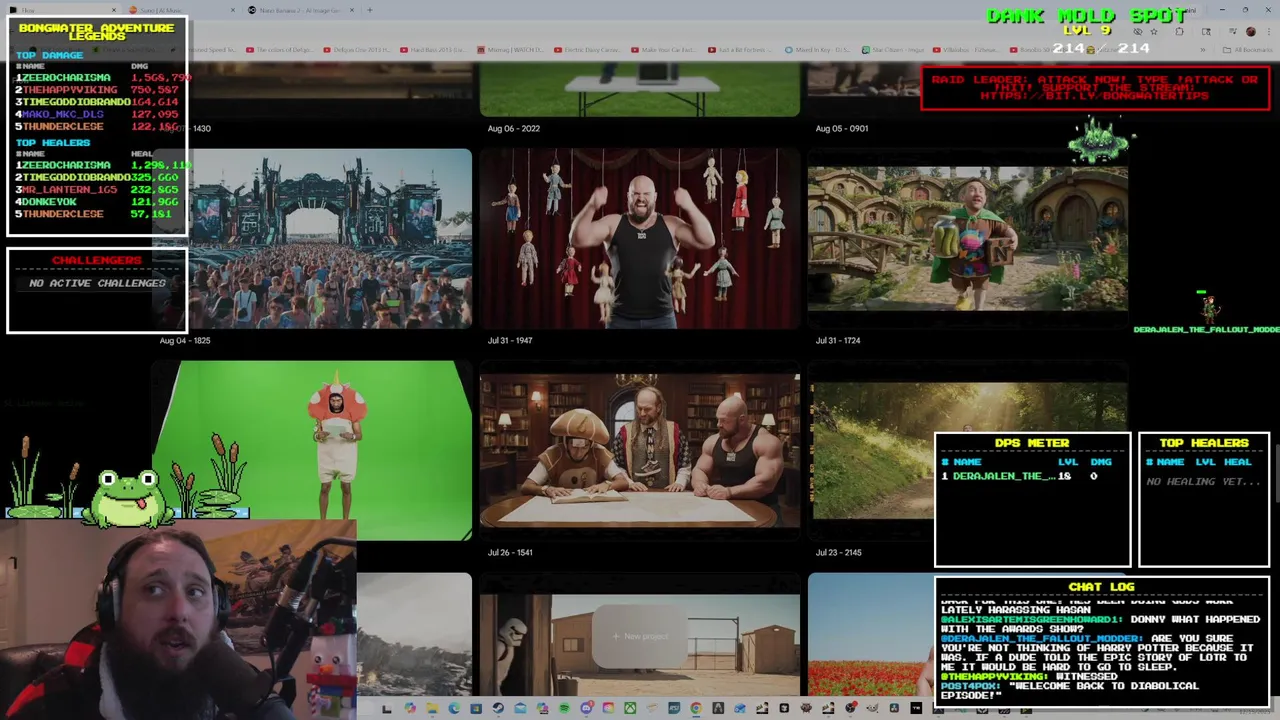Click the Task View taskbar icon
Viewport: 1280px width, 720px height.
click(x=387, y=709)
